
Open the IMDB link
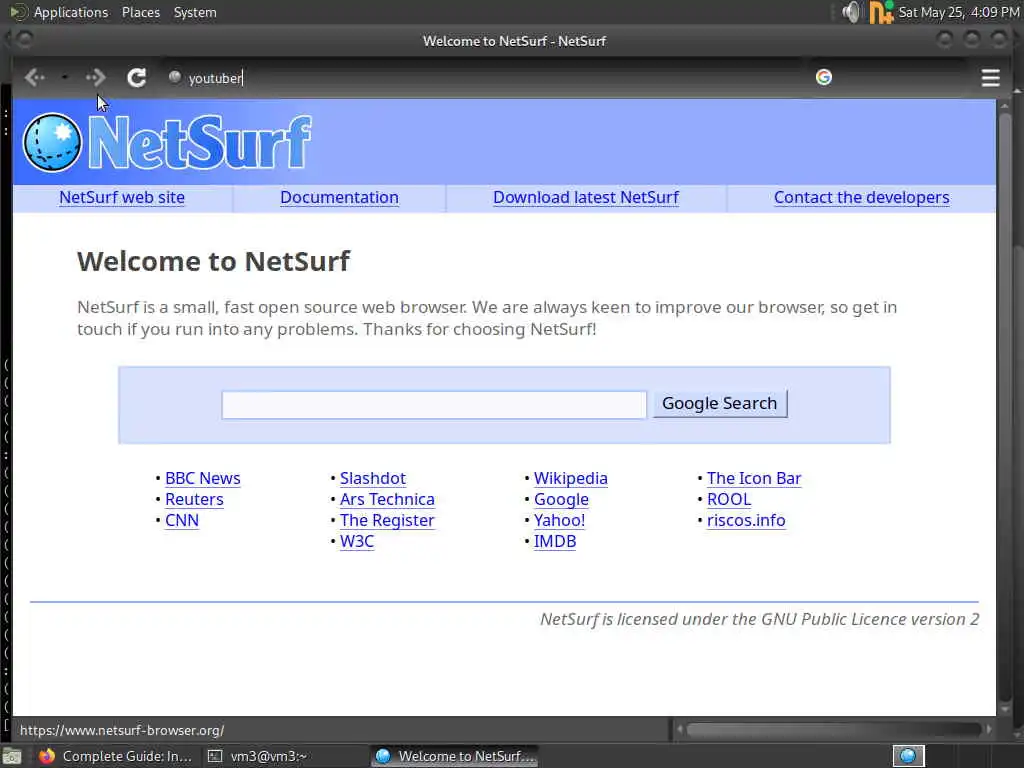point(554,541)
